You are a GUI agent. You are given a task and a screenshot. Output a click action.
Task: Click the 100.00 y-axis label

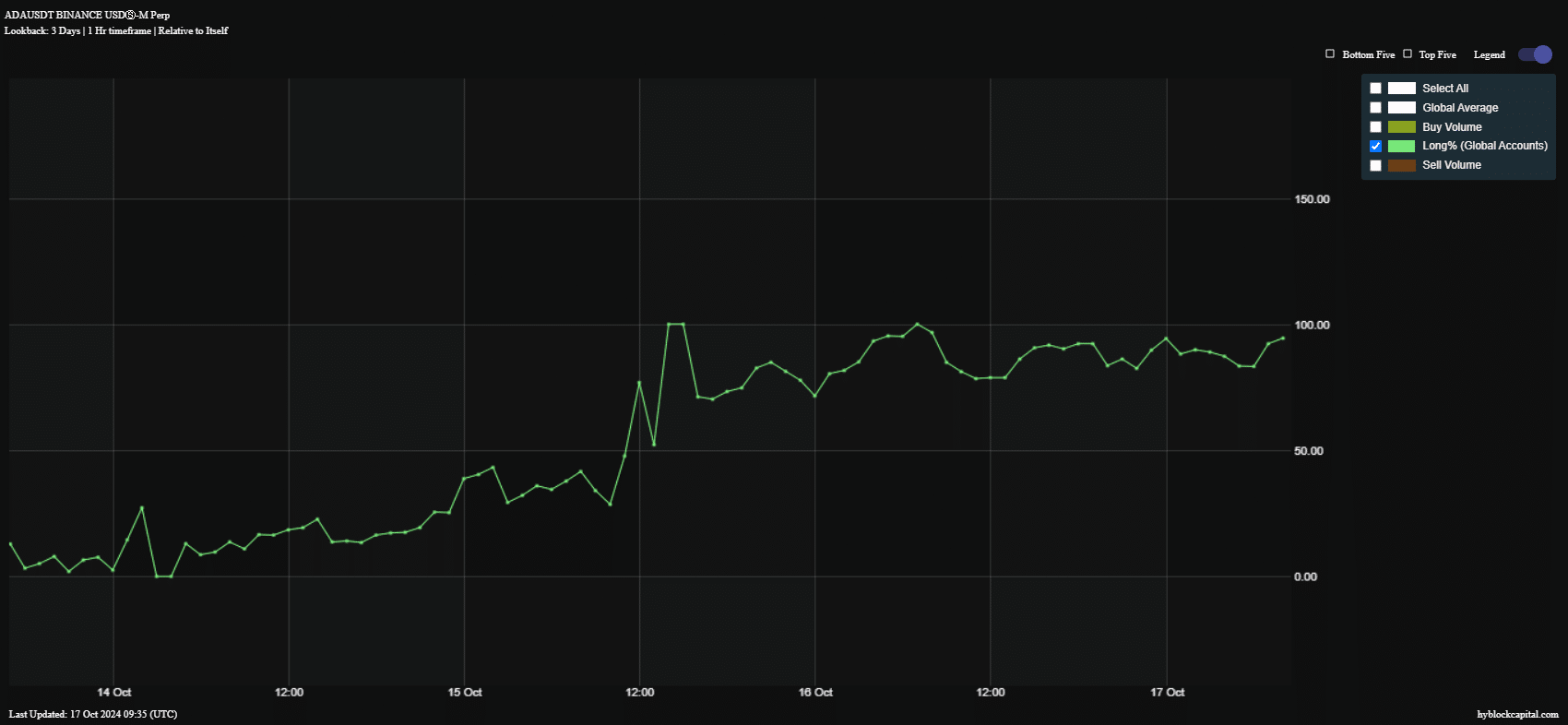tap(1312, 326)
